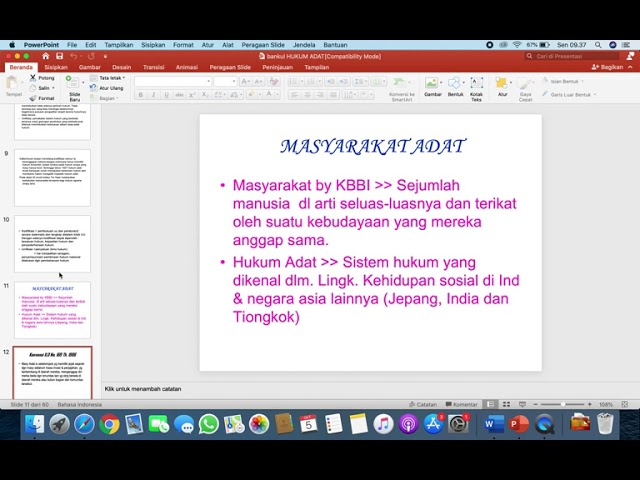Open the Peninjauan ribbon tab
Screen dimensions: 640x480
click(x=278, y=67)
